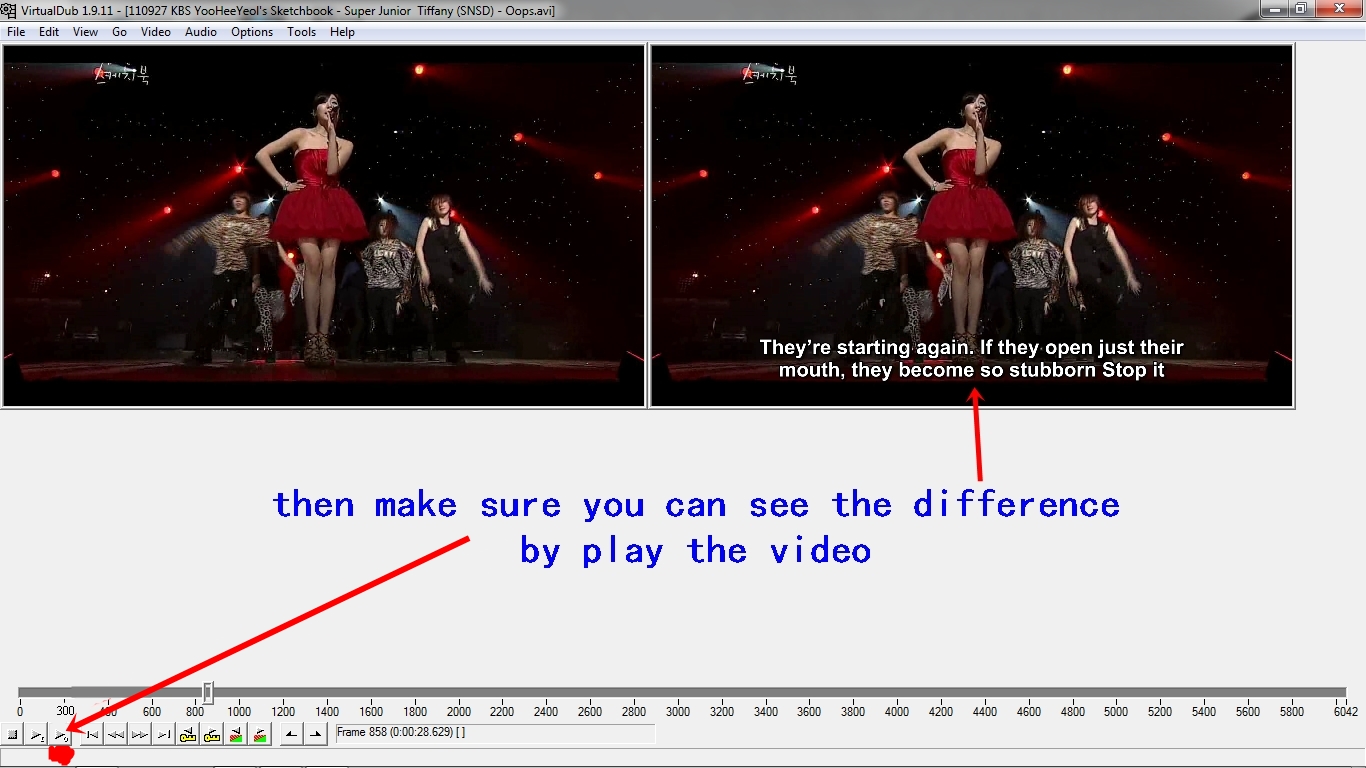Start output playback preview
The image size is (1366, 768).
(x=61, y=735)
